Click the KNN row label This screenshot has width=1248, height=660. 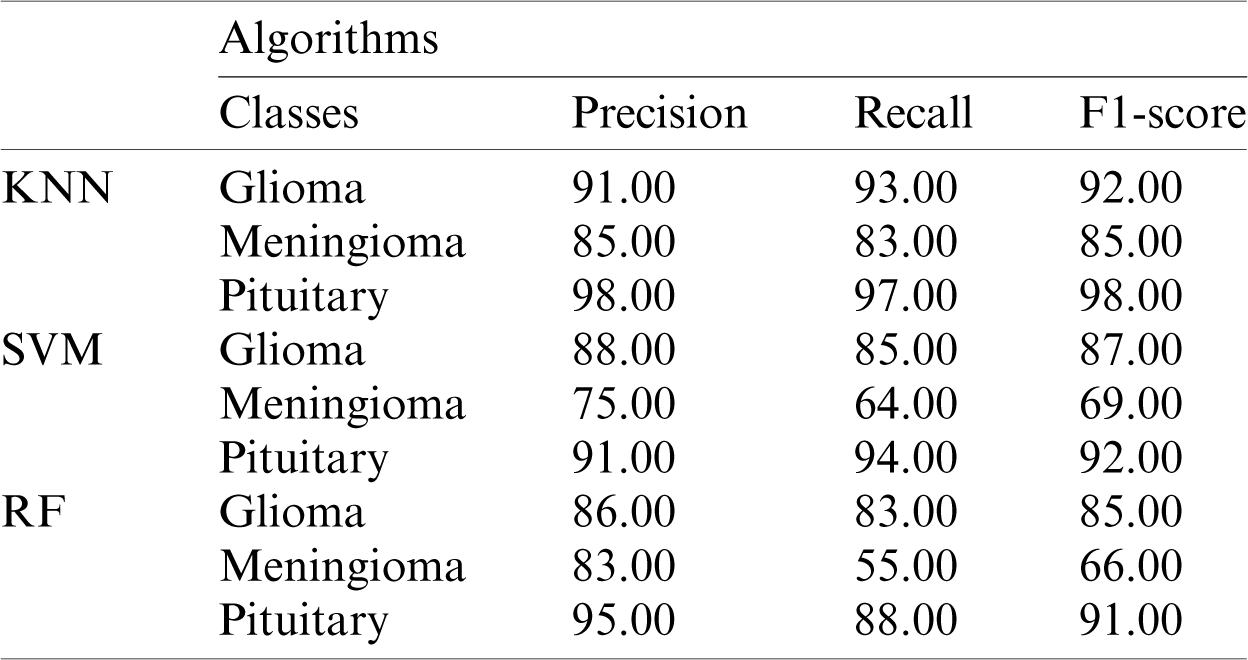click(56, 188)
